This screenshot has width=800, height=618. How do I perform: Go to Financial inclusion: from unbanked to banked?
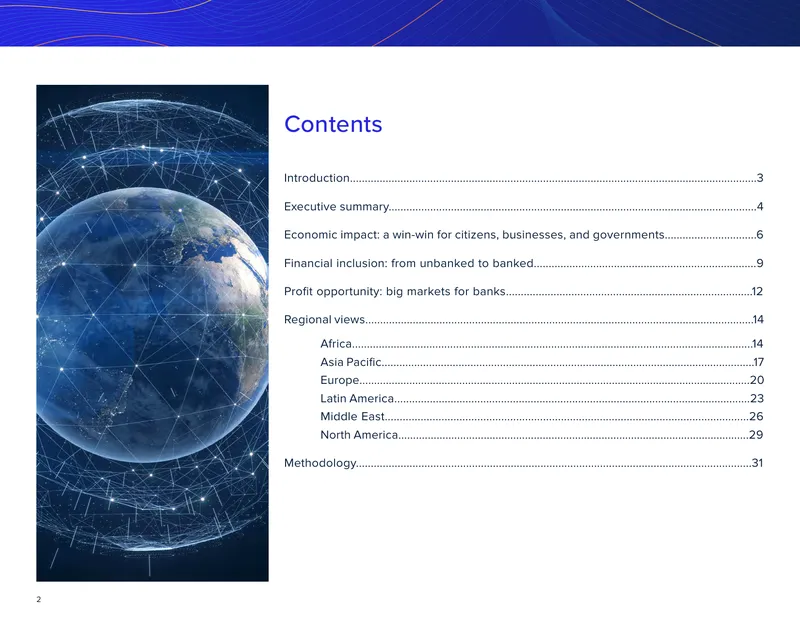pos(523,263)
